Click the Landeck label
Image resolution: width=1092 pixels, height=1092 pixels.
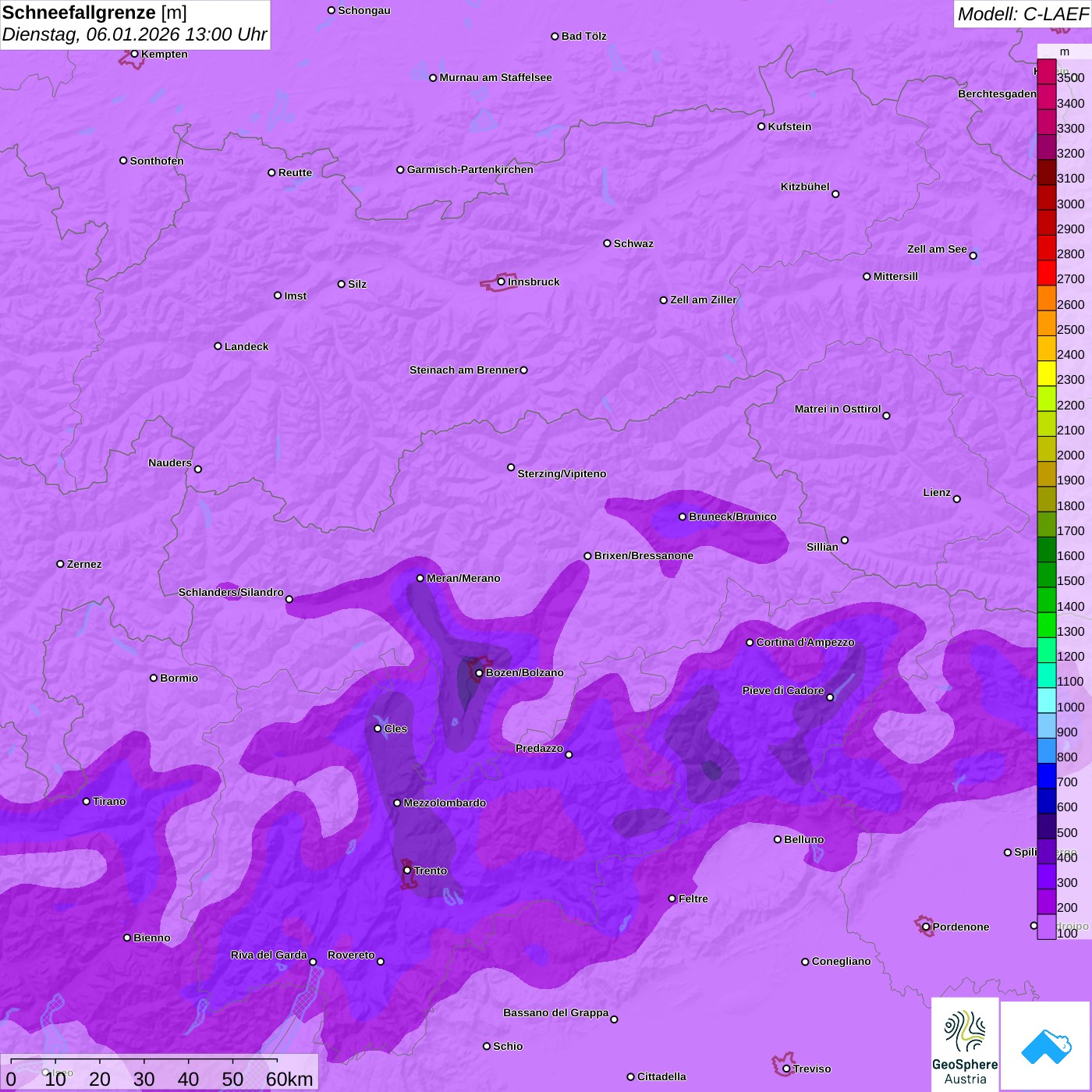(246, 346)
